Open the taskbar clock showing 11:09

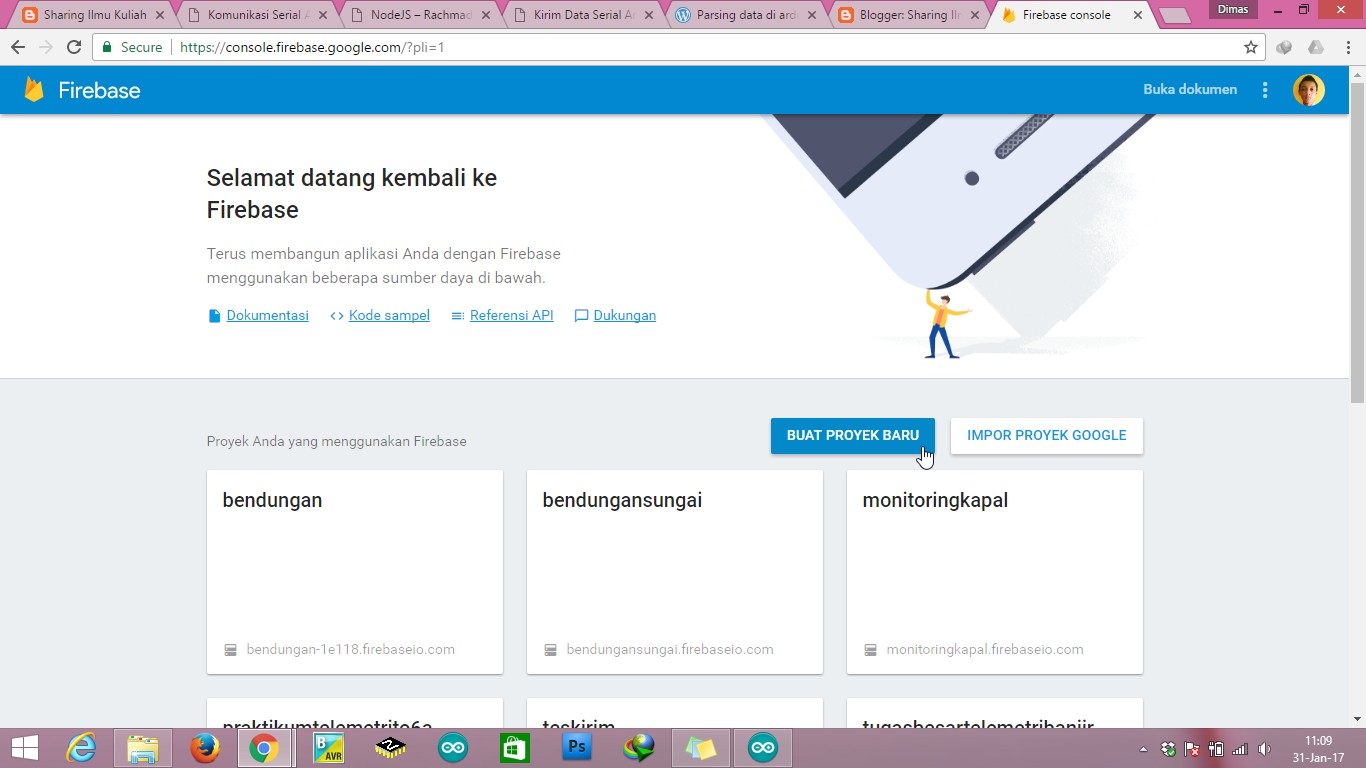click(x=1318, y=748)
